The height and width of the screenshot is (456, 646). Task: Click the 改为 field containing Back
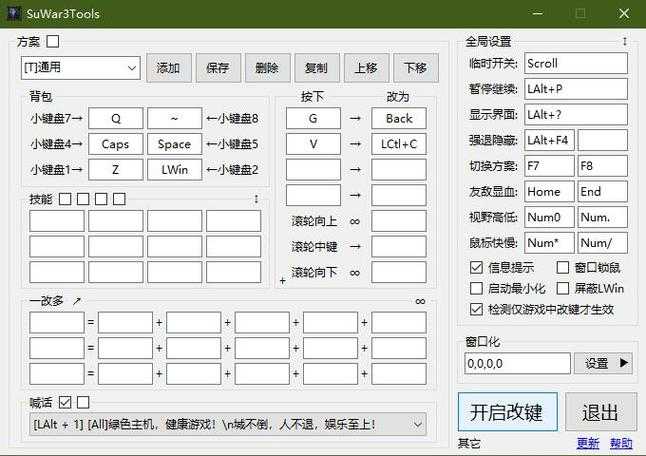[x=399, y=119]
